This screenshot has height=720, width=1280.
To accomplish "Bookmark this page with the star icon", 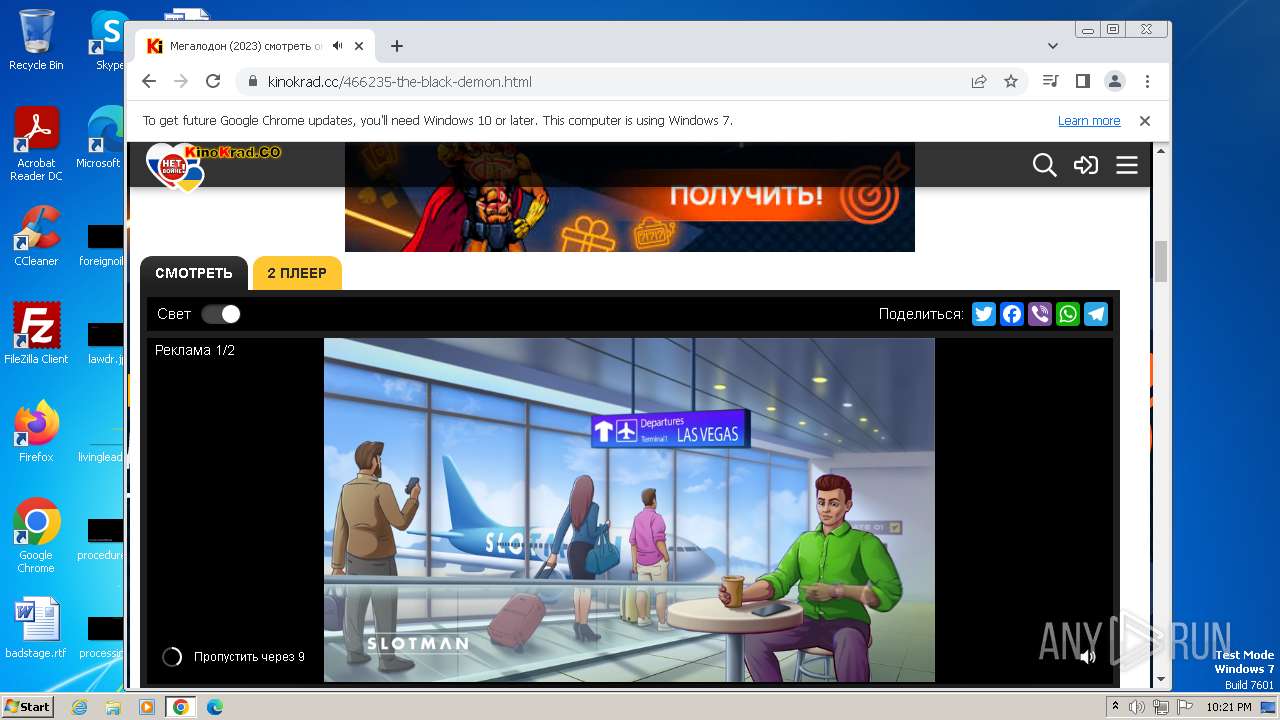I will tap(1011, 81).
